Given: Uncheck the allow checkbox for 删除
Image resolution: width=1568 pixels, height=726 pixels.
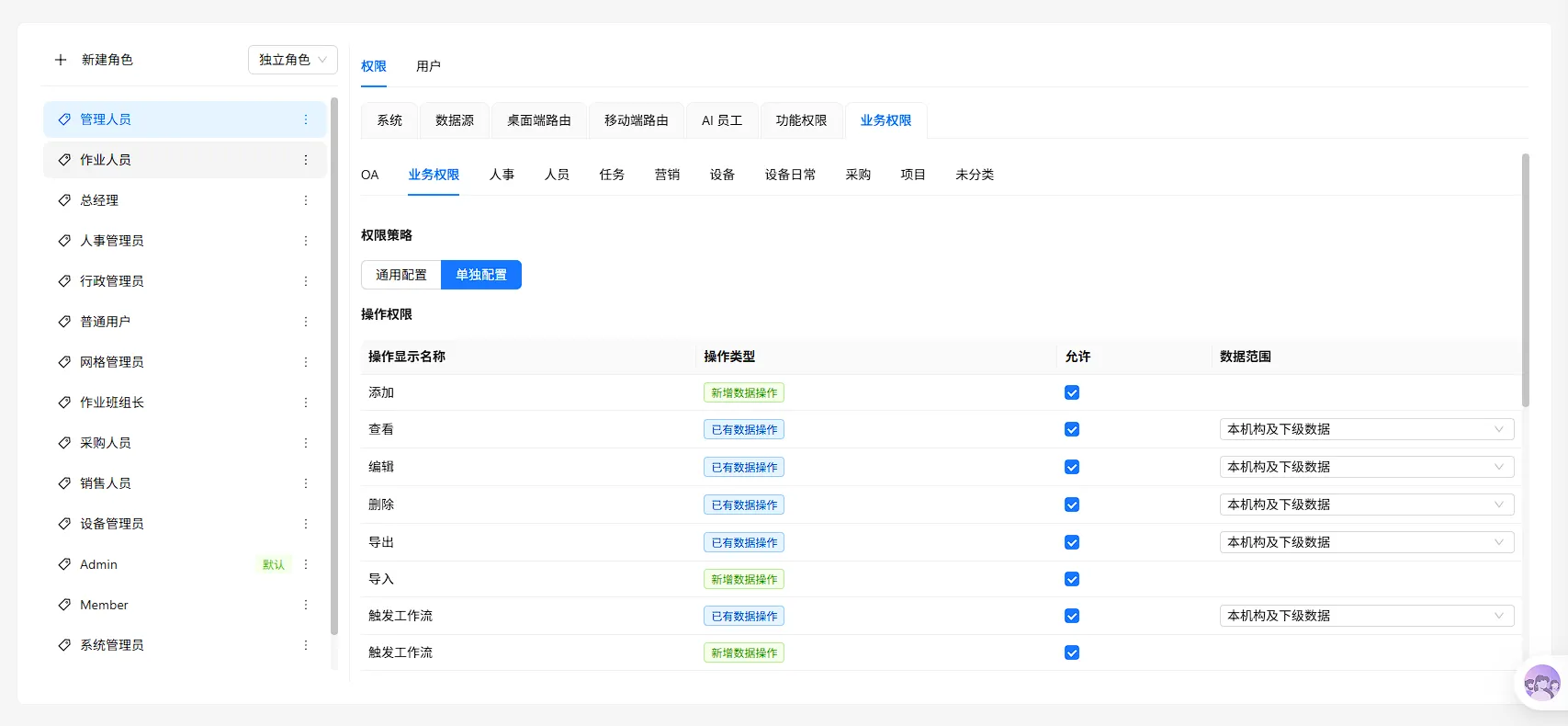Looking at the screenshot, I should coord(1072,505).
